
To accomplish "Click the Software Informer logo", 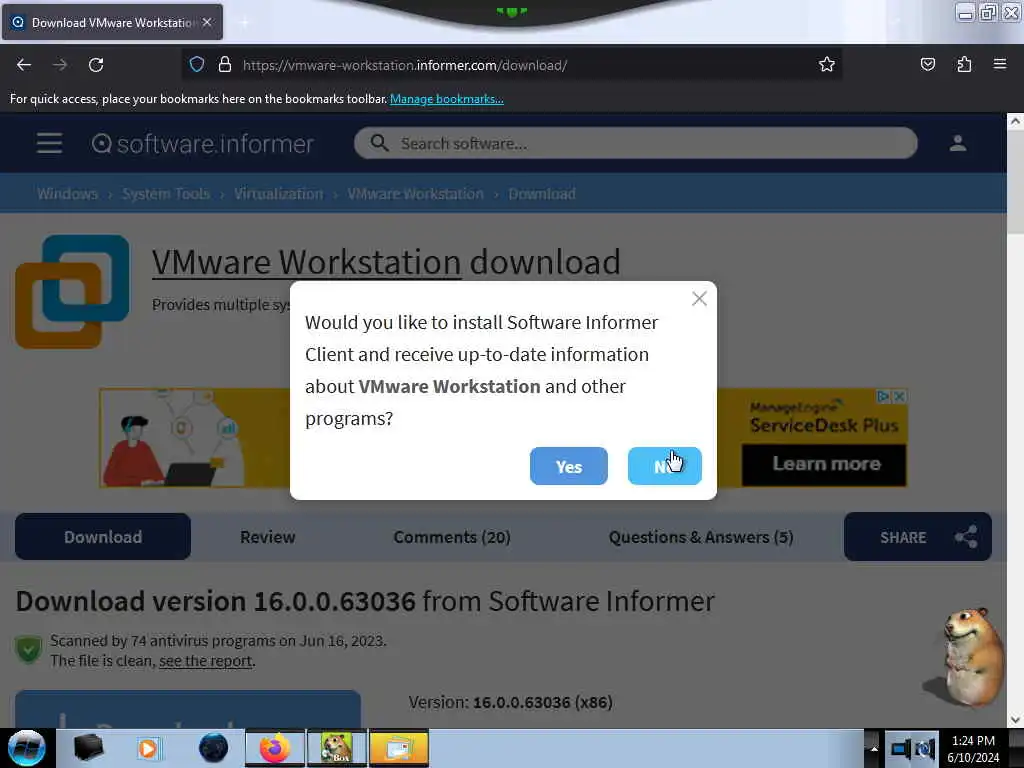I will coord(202,144).
